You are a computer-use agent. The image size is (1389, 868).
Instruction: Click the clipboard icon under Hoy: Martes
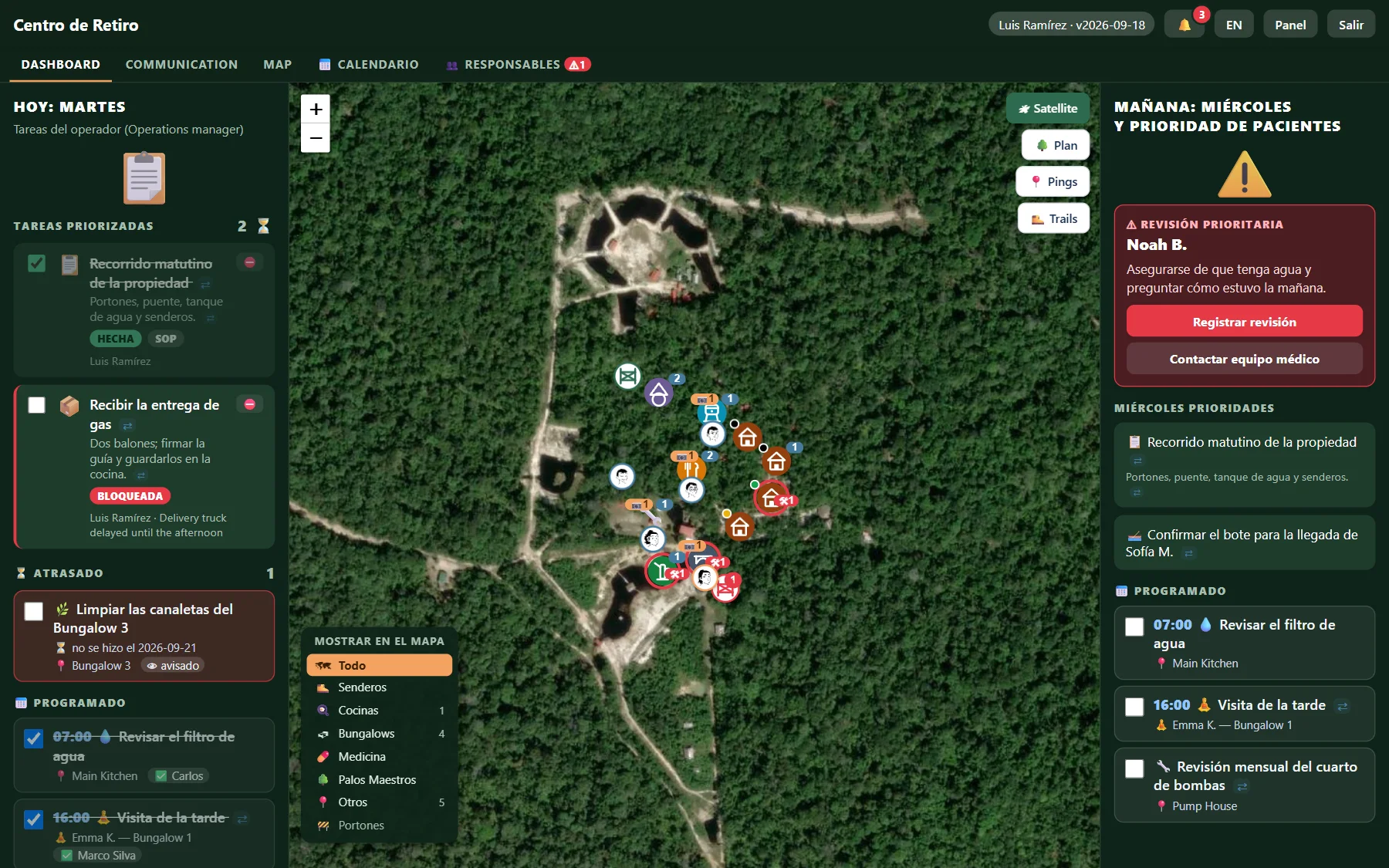[x=144, y=178]
